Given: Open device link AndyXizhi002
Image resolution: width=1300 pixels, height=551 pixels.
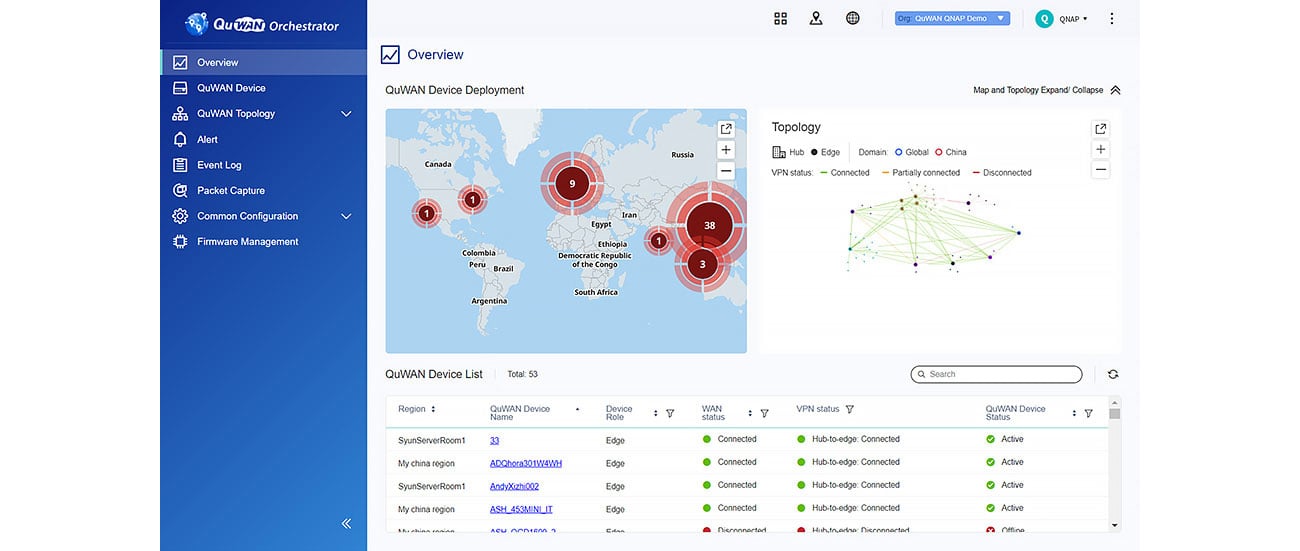Looking at the screenshot, I should pos(514,486).
